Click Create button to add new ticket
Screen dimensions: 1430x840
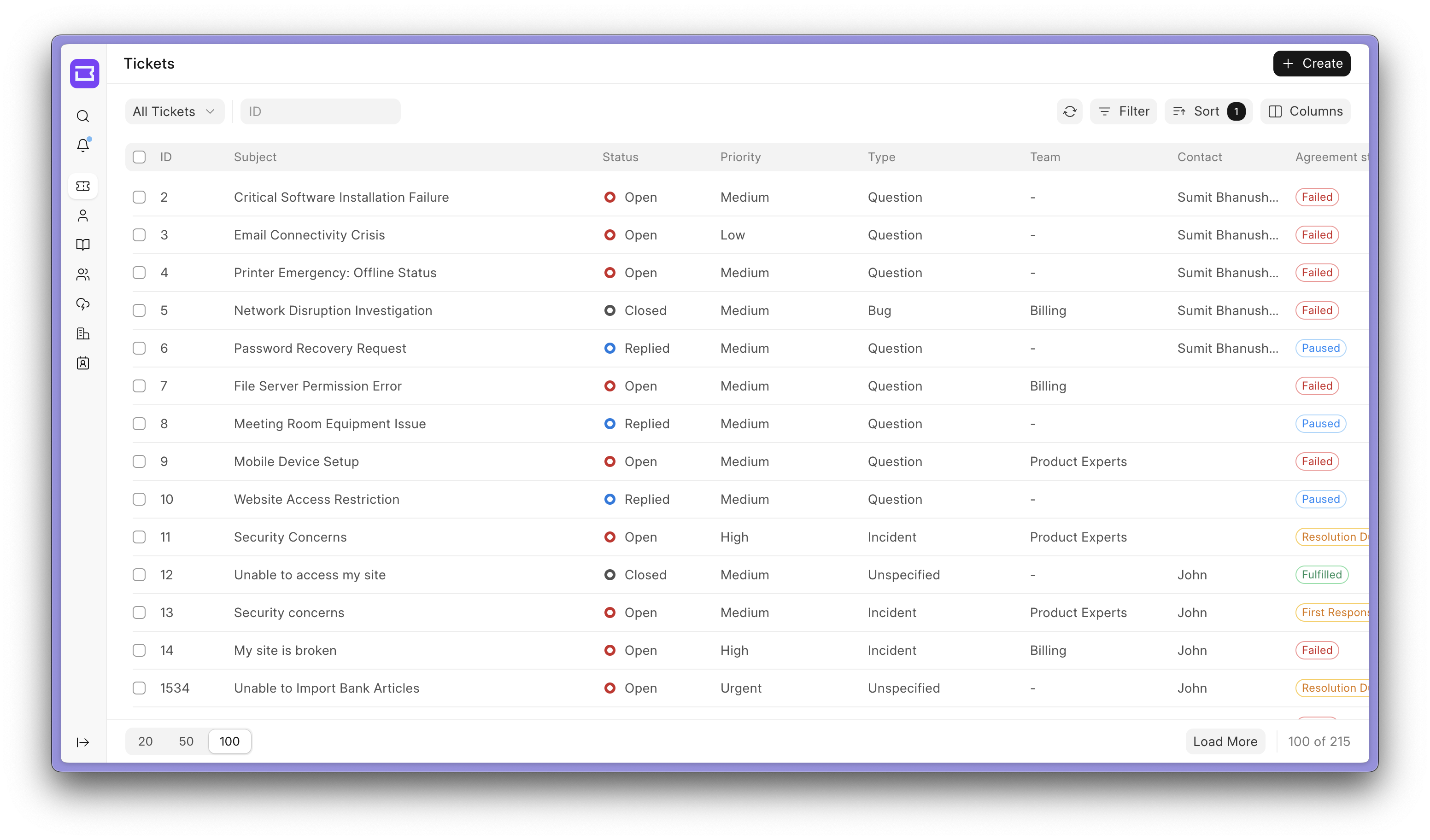point(1312,63)
